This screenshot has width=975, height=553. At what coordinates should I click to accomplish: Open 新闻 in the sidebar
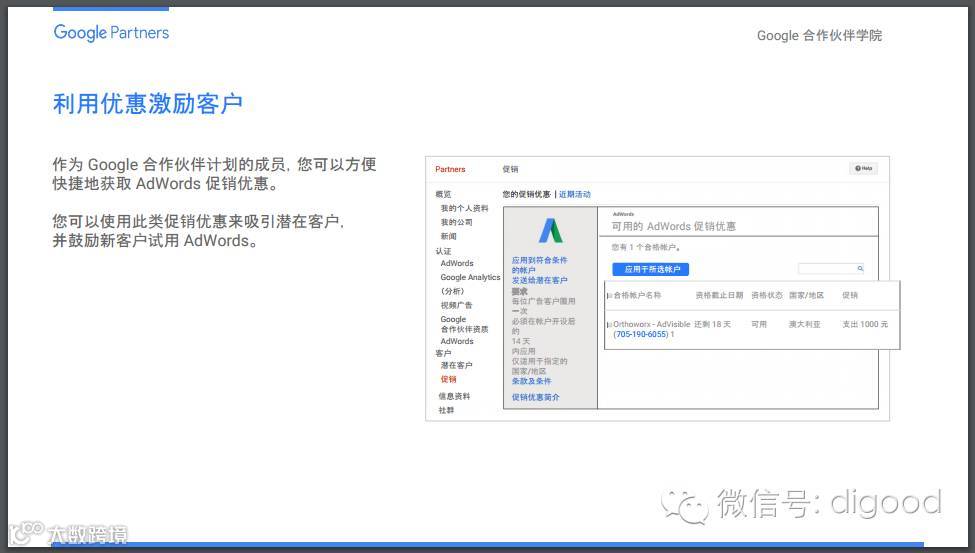pos(448,236)
